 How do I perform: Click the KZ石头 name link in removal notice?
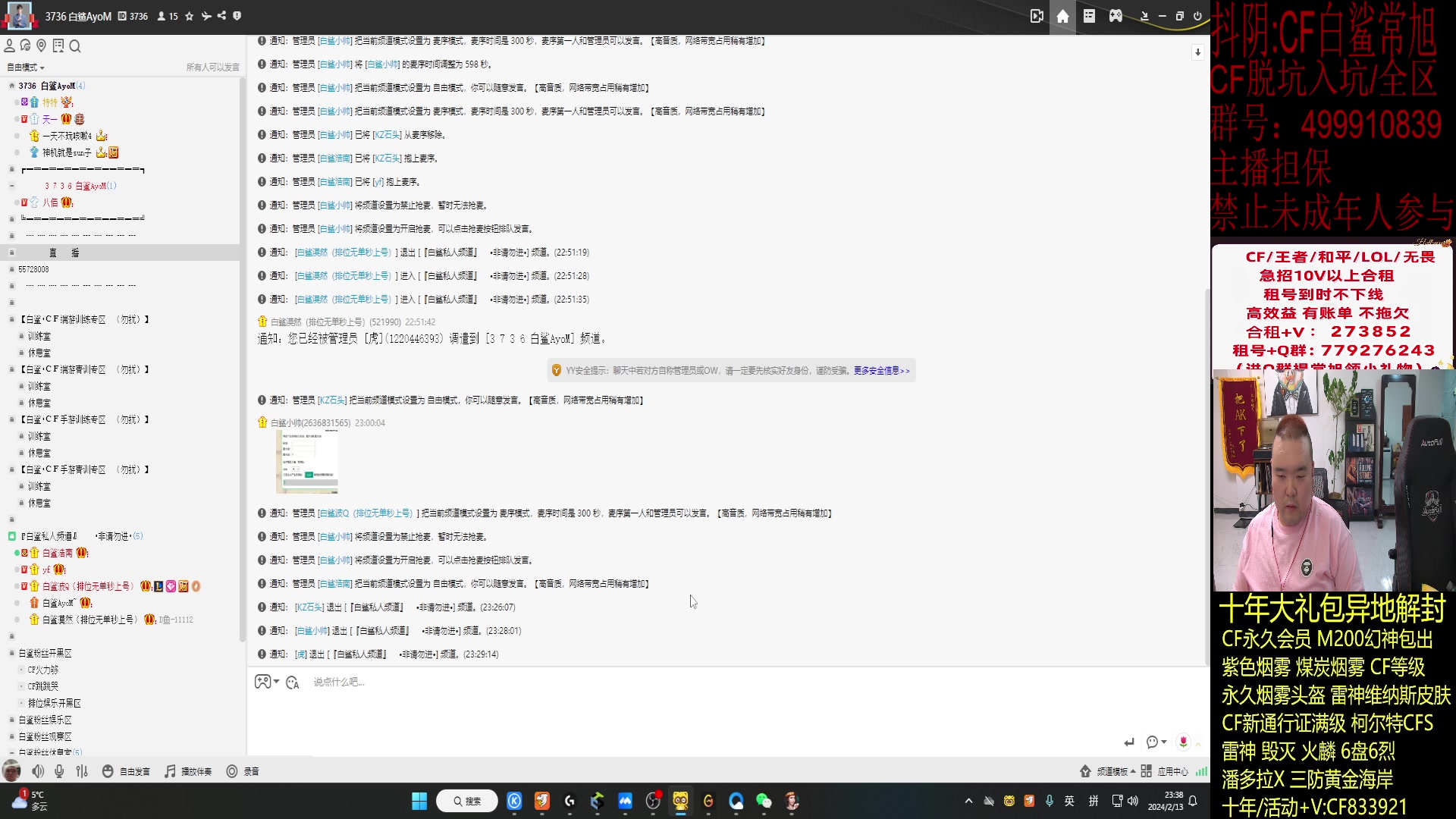(x=387, y=135)
